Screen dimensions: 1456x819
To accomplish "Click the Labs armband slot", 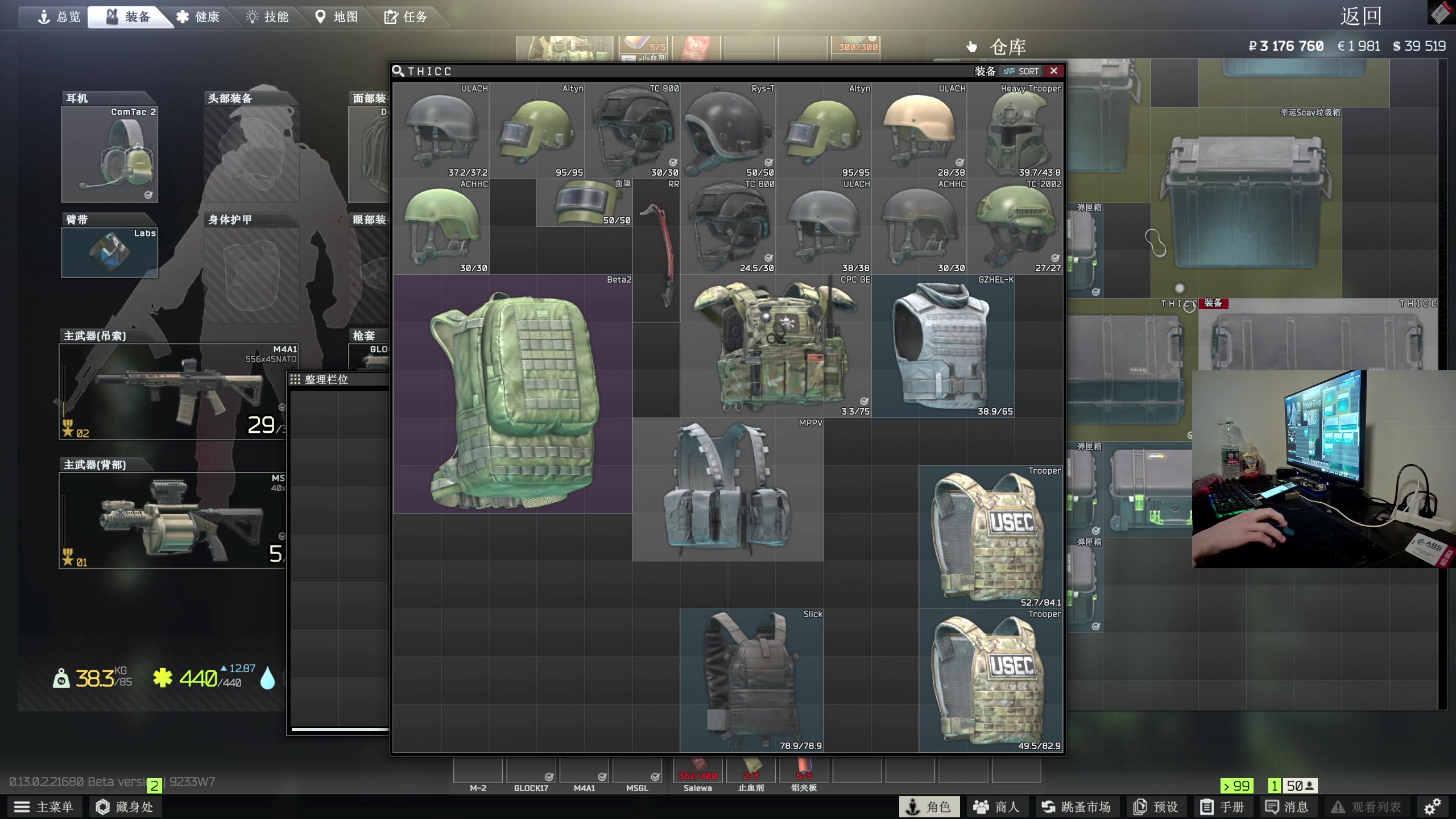I will pos(110,253).
